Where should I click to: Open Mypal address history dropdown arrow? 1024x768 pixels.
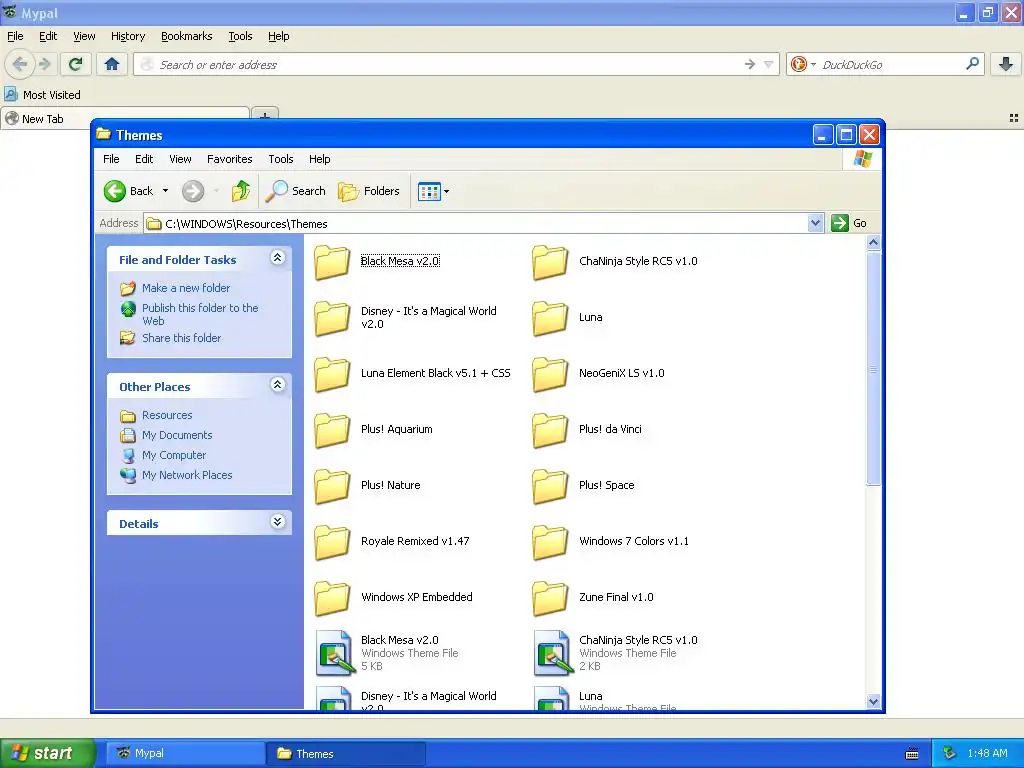[769, 64]
